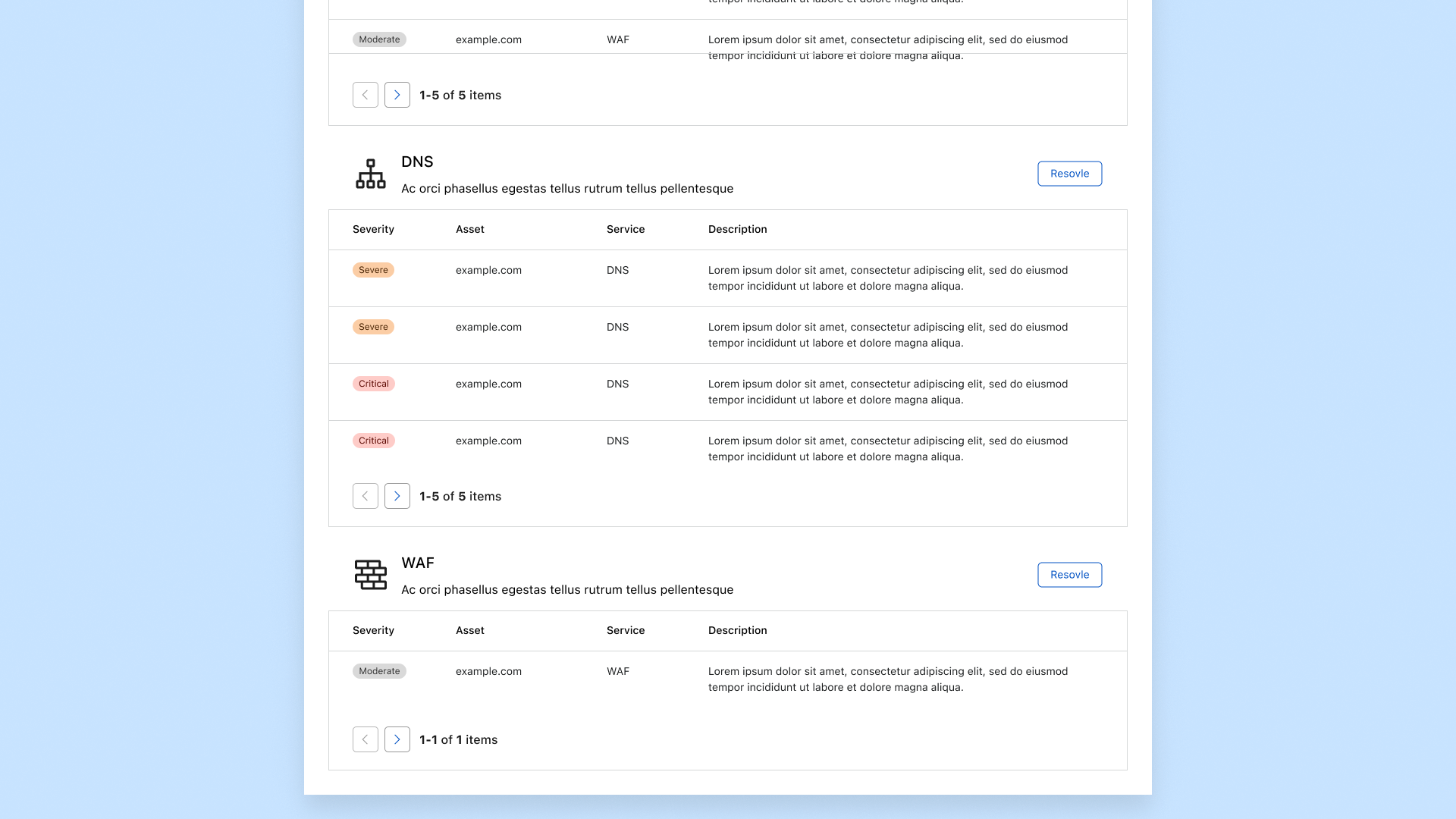Viewport: 1456px width, 819px height.
Task: Go to next page in DNS table
Action: pyautogui.click(x=397, y=496)
